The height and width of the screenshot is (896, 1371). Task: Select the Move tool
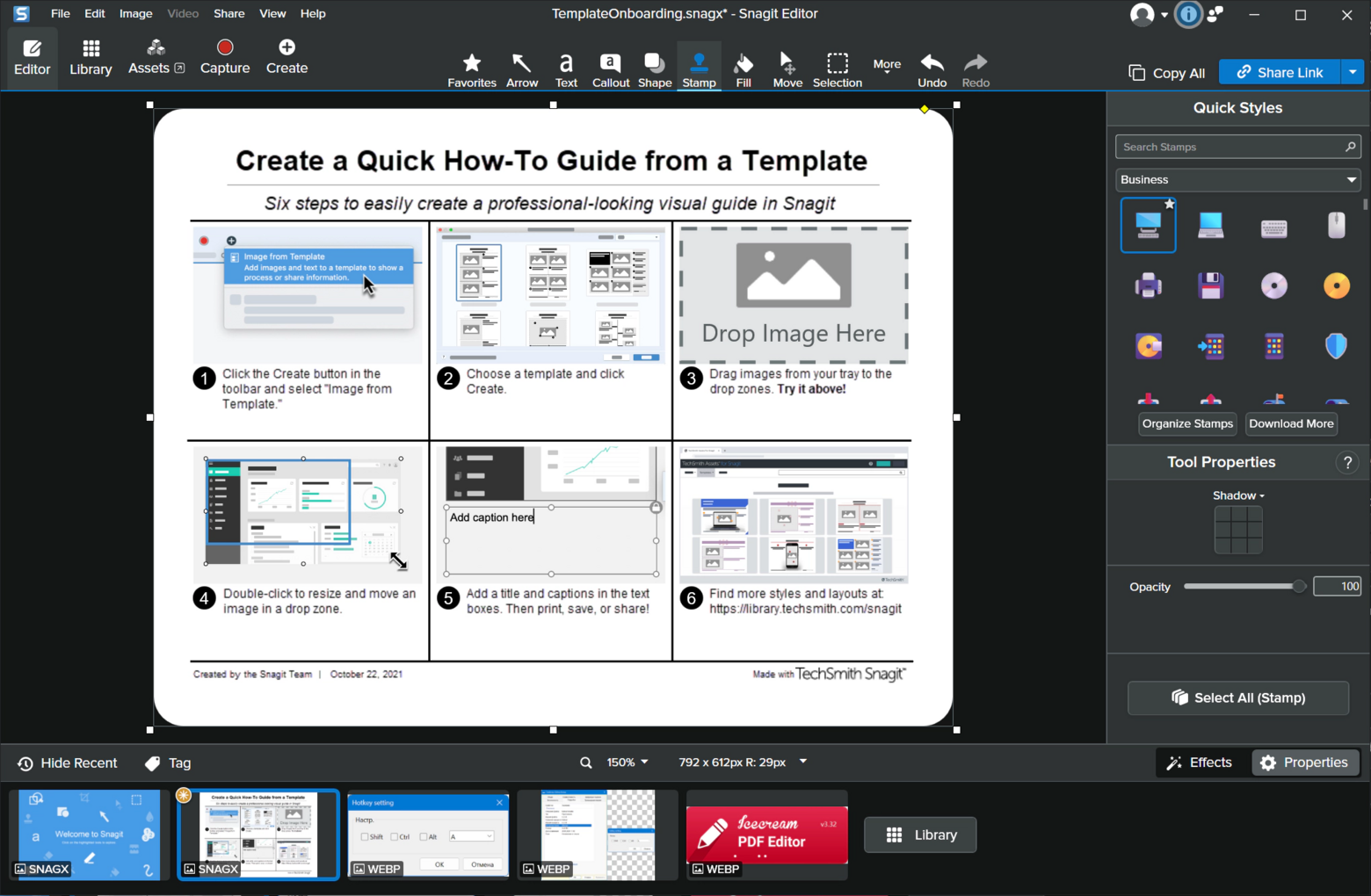pyautogui.click(x=787, y=70)
